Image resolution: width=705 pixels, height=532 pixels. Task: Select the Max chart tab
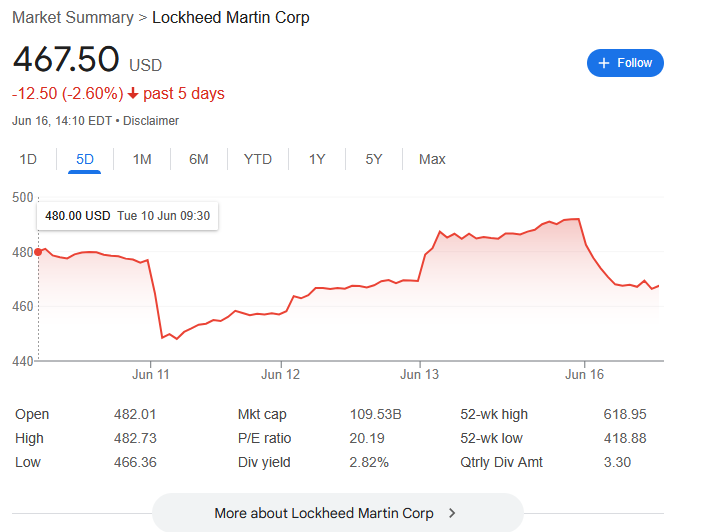click(x=432, y=159)
